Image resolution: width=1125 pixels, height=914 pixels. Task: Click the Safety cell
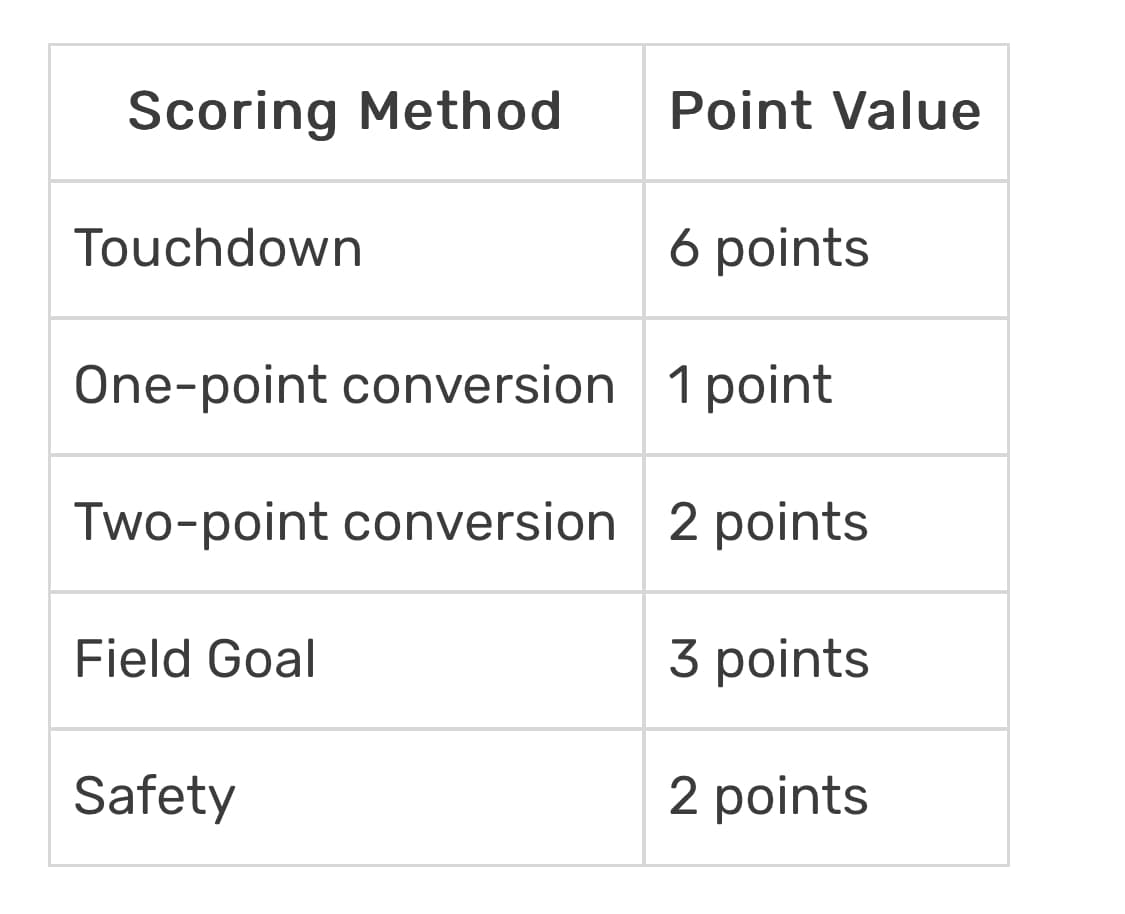coord(155,797)
